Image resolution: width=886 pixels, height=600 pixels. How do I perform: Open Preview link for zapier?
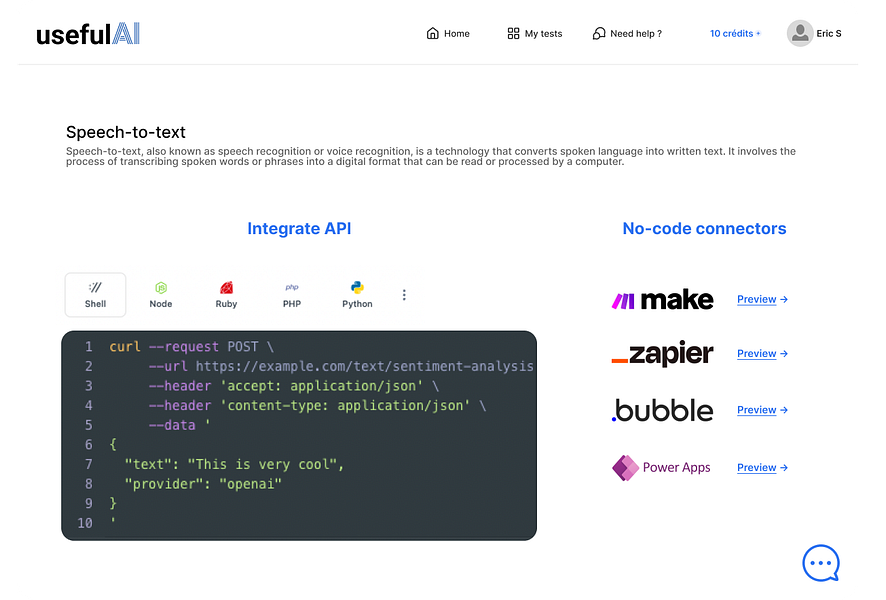(762, 354)
